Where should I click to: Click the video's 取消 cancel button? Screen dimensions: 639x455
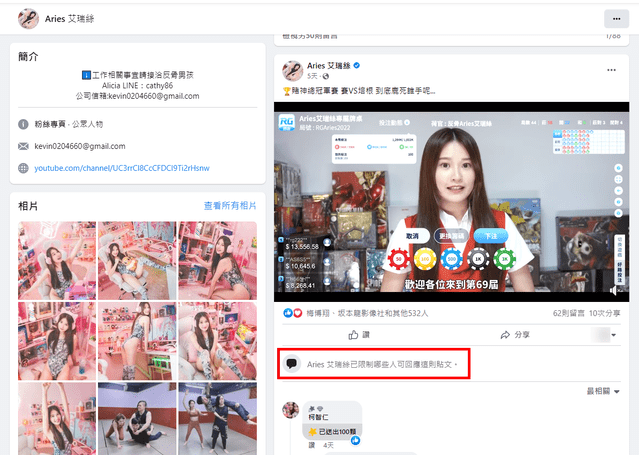[x=412, y=236]
